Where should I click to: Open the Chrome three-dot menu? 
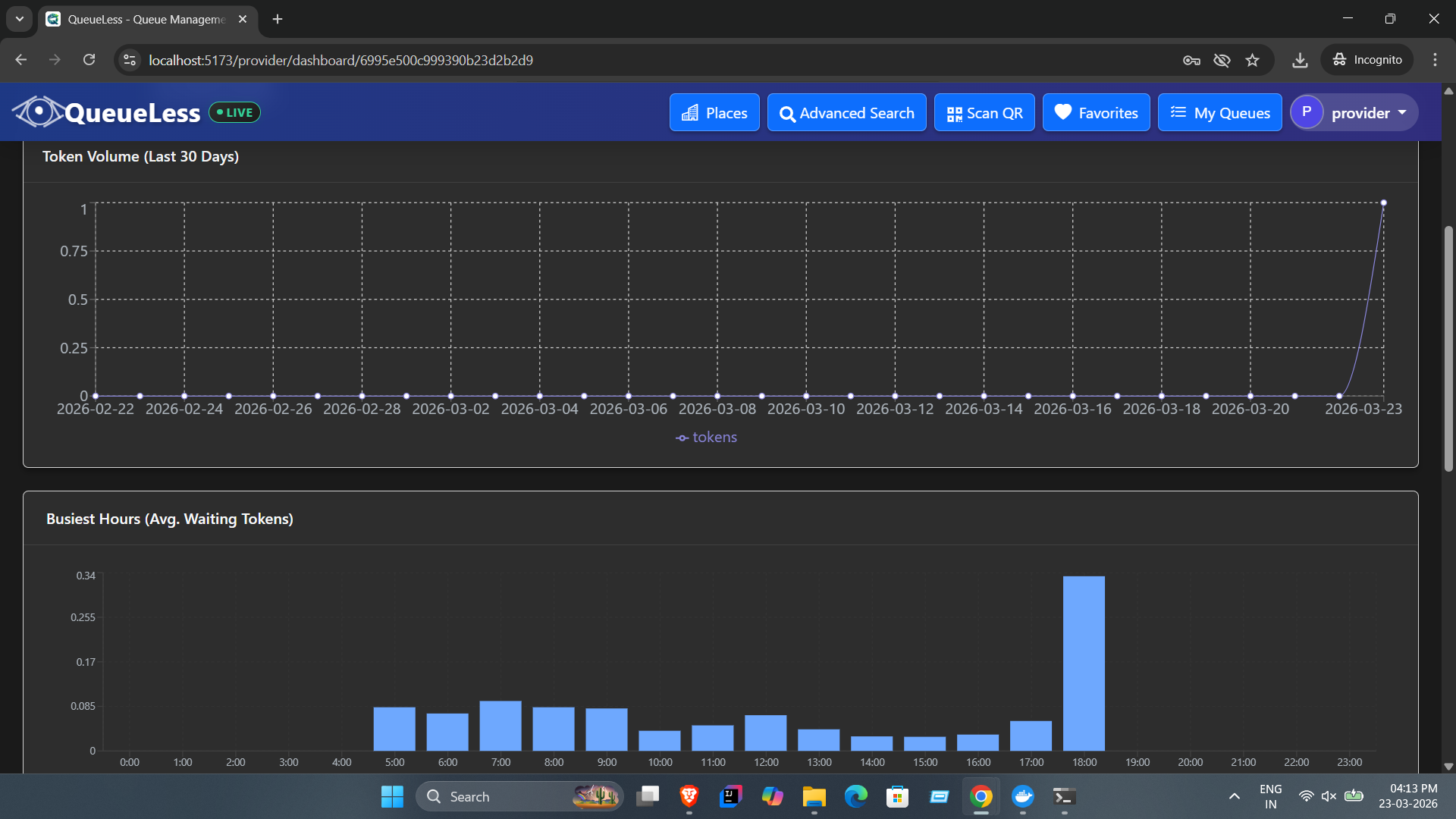(1435, 60)
